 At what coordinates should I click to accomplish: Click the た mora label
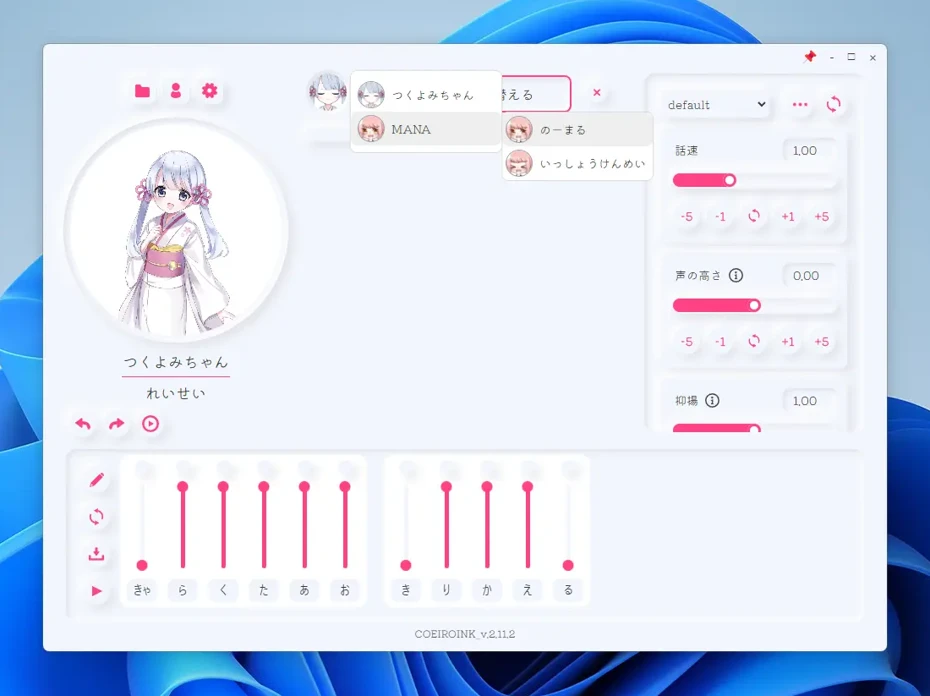point(264,590)
